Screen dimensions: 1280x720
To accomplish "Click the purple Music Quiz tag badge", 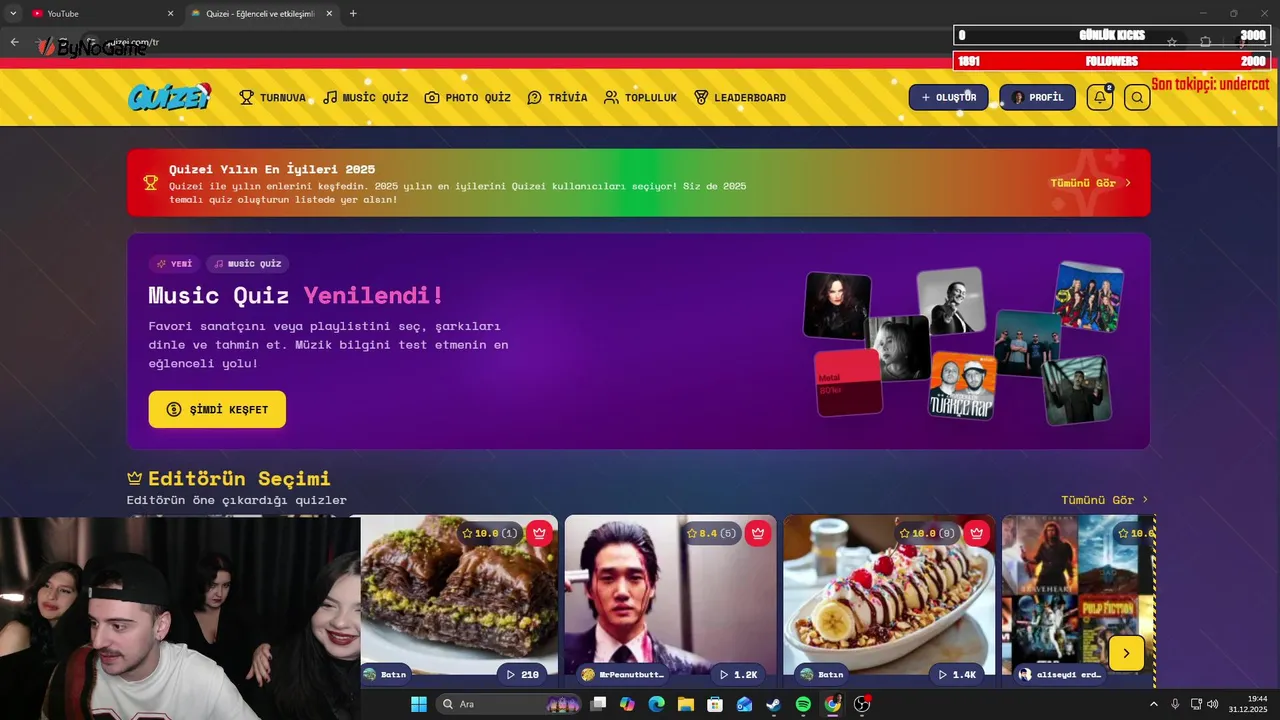I will 248,264.
